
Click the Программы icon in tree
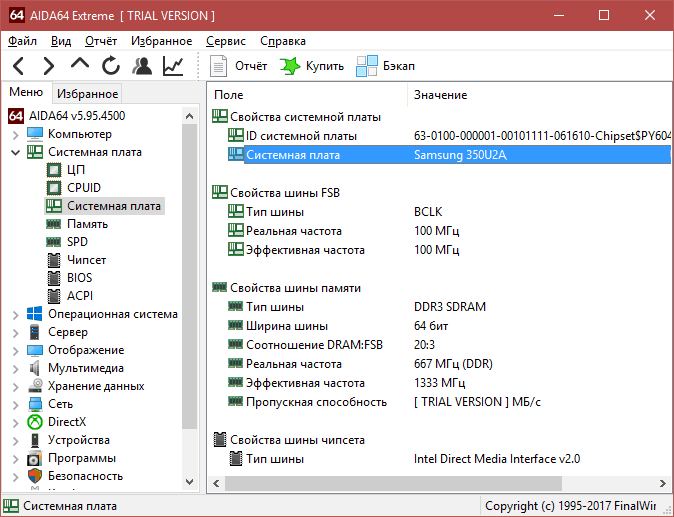(35, 458)
